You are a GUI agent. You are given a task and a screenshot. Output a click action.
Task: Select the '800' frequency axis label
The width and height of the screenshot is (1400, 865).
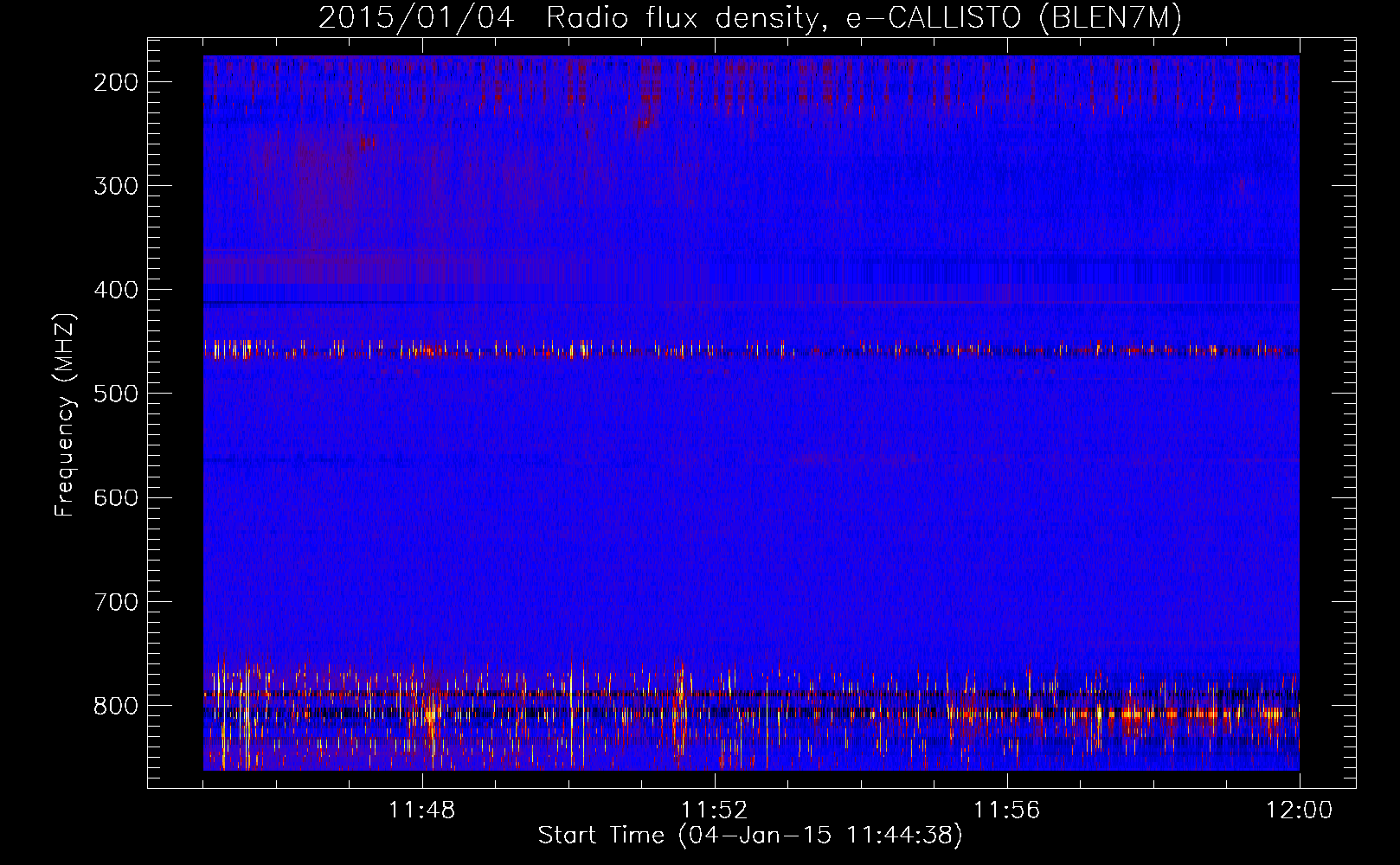click(115, 705)
